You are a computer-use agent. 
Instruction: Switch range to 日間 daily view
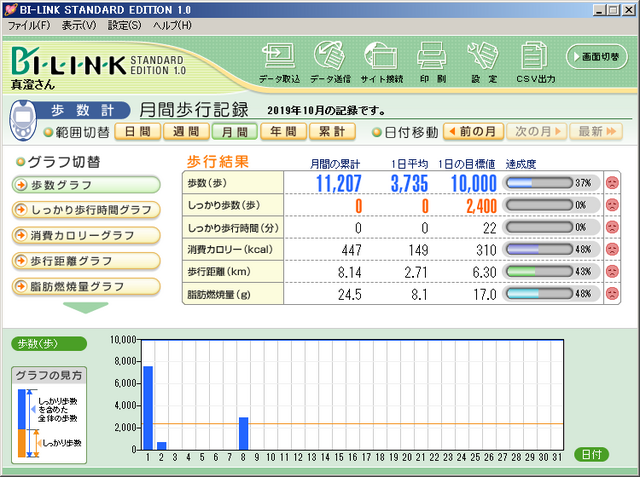(x=138, y=132)
